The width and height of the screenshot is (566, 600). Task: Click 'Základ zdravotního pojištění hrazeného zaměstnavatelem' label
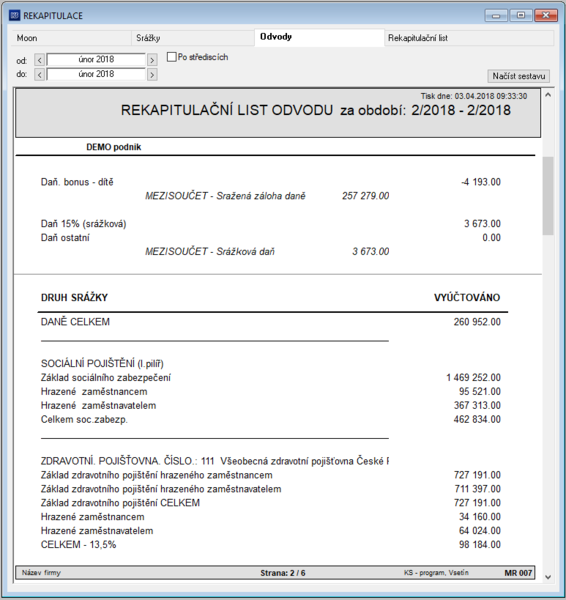[x=161, y=489]
